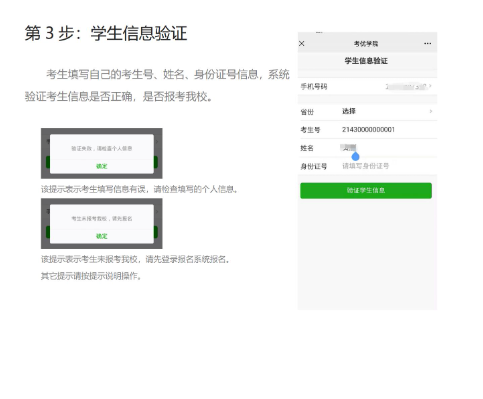Tap the 验证学生信息 green button
The height and width of the screenshot is (399, 483).
(x=366, y=190)
